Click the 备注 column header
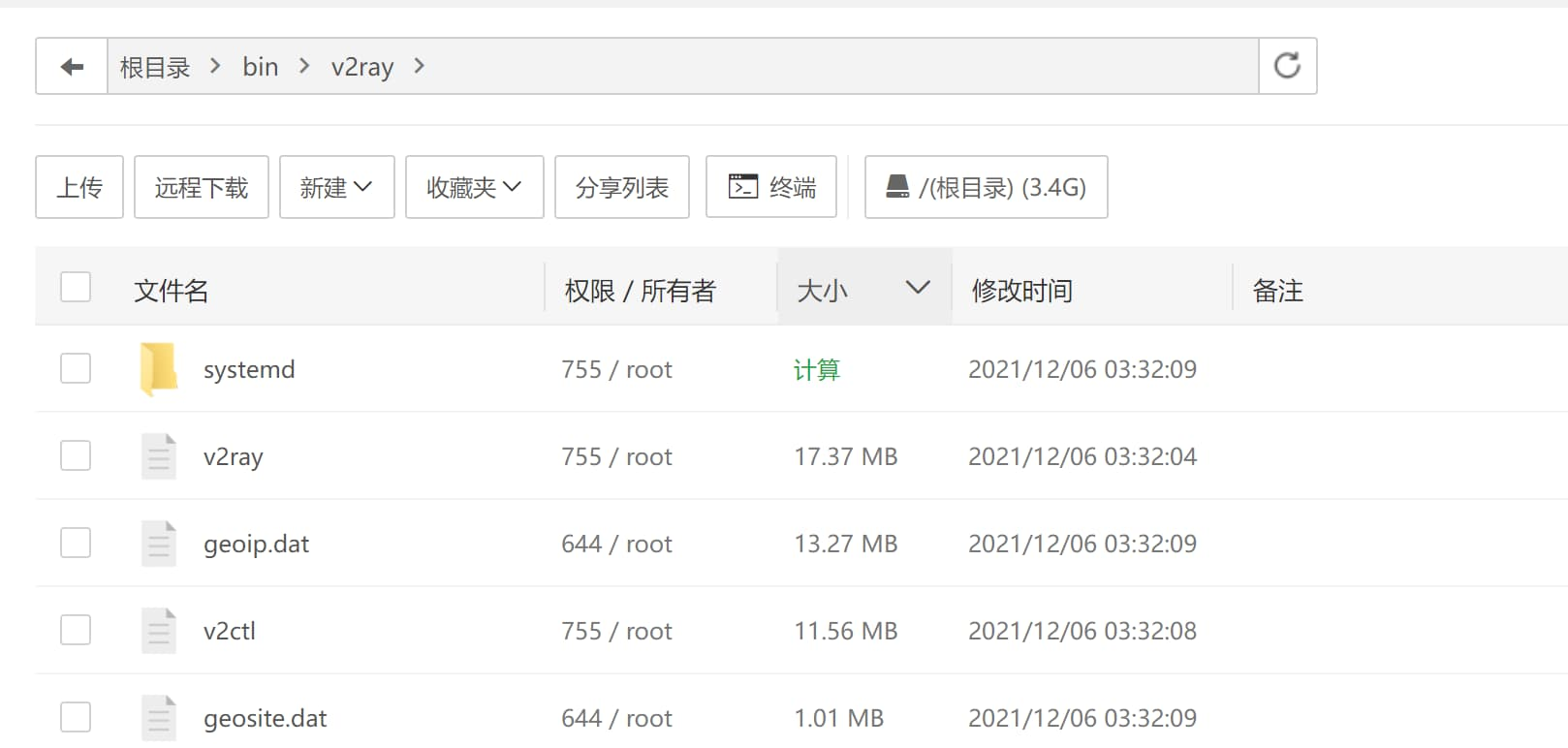This screenshot has height=748, width=1568. click(x=1278, y=291)
